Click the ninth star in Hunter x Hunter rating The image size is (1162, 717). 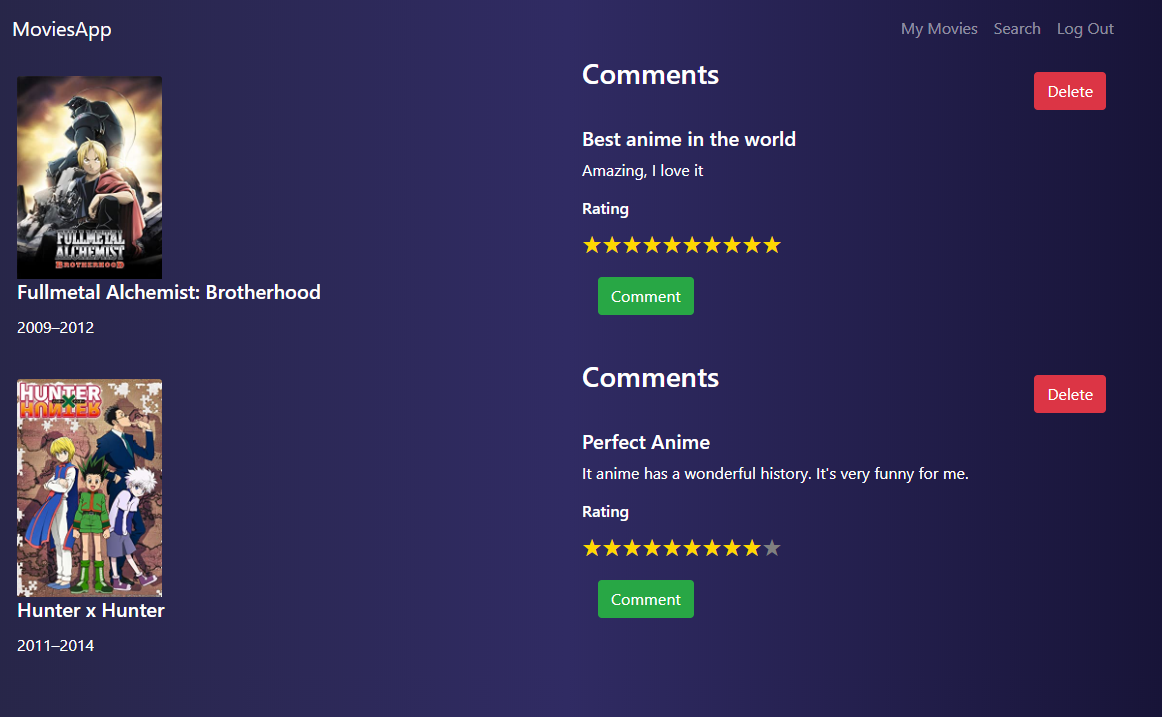click(751, 548)
